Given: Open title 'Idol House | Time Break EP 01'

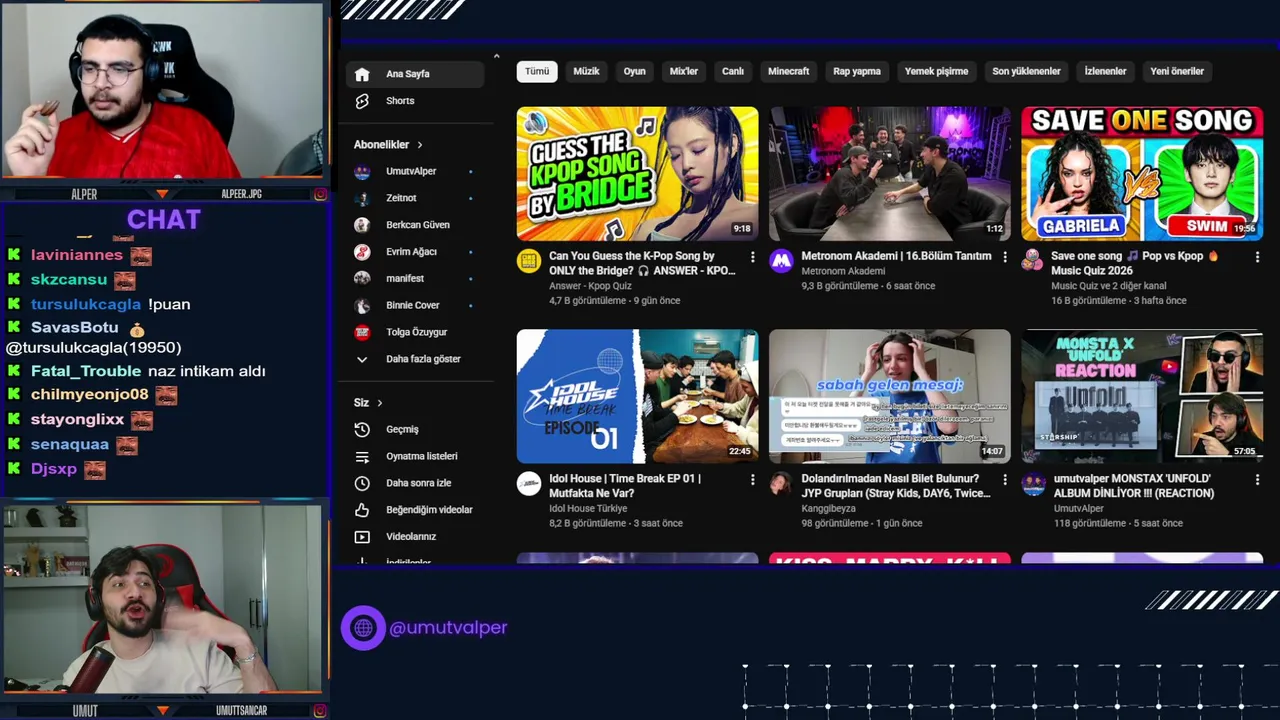Looking at the screenshot, I should pyautogui.click(x=625, y=486).
